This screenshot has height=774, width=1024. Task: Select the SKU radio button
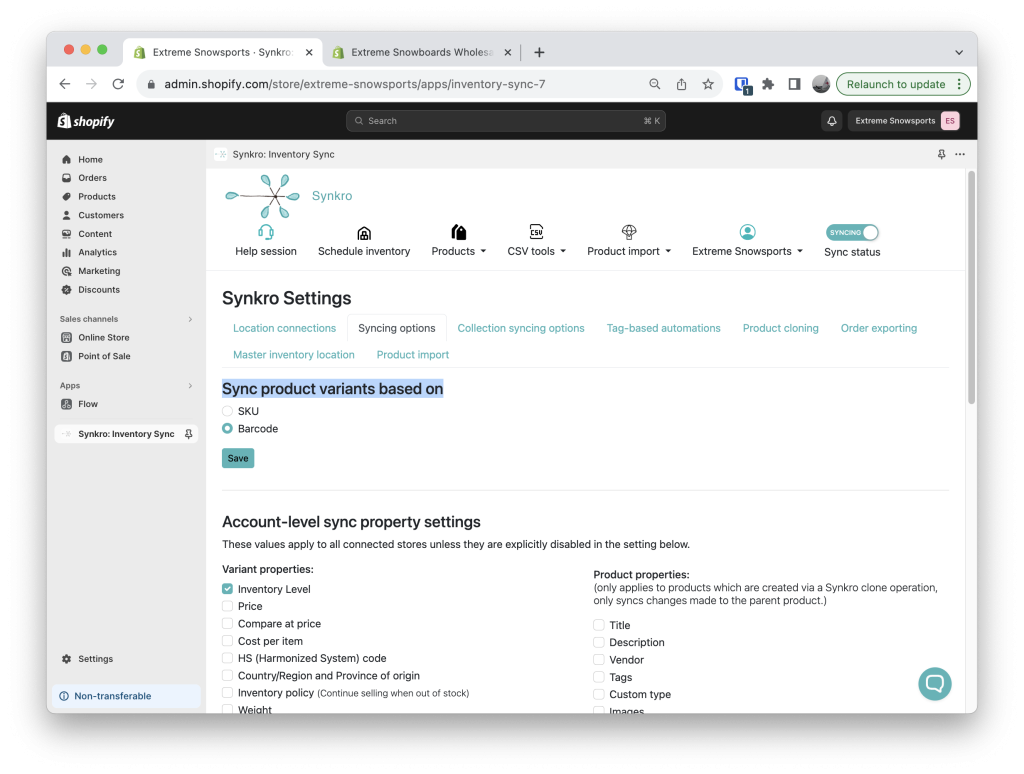[227, 411]
